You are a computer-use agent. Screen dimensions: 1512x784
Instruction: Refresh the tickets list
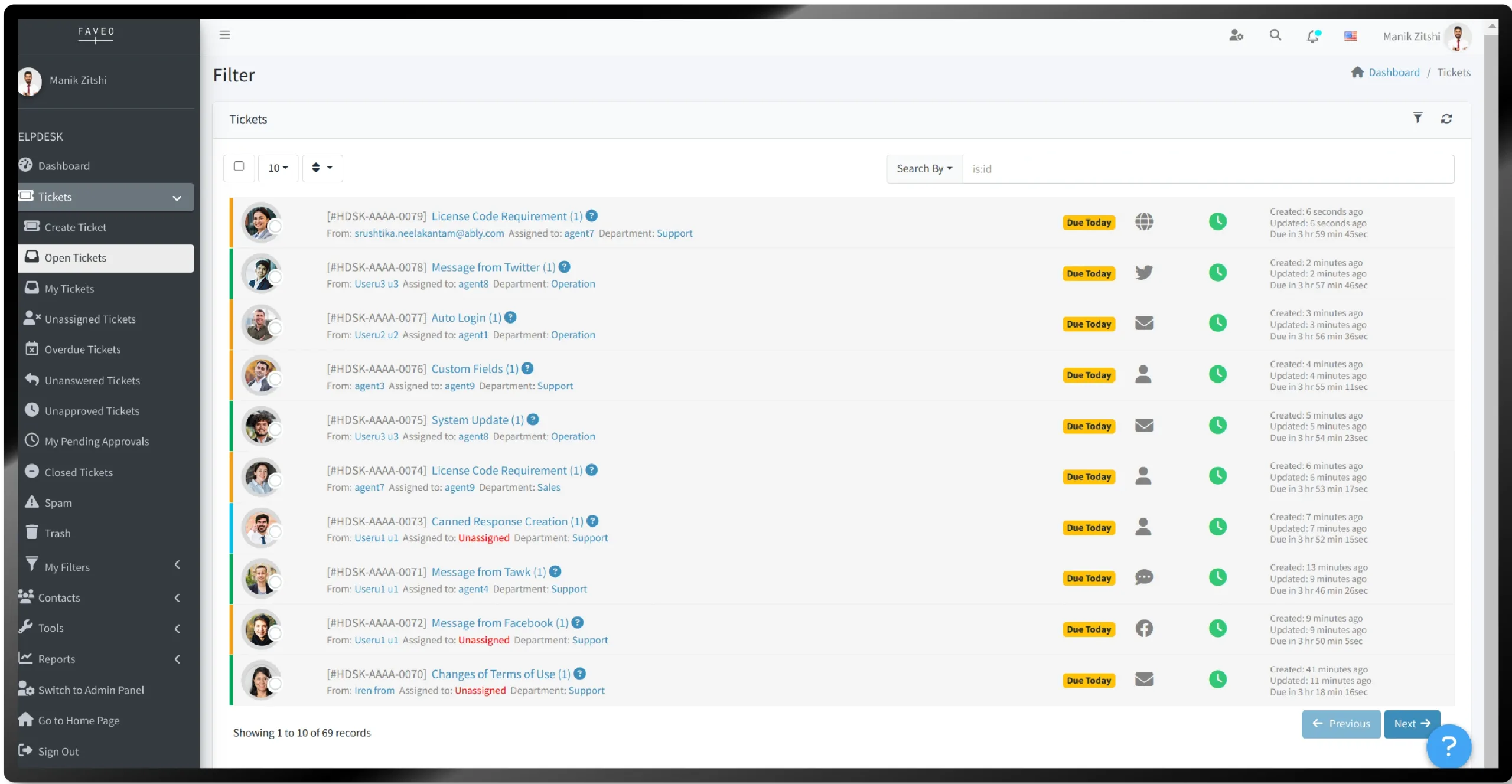point(1446,118)
